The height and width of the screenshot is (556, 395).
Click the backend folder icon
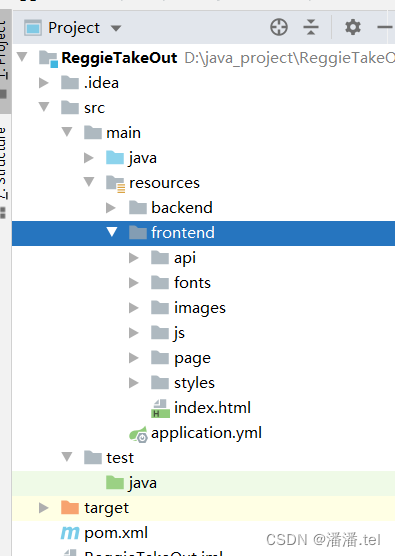(138, 208)
